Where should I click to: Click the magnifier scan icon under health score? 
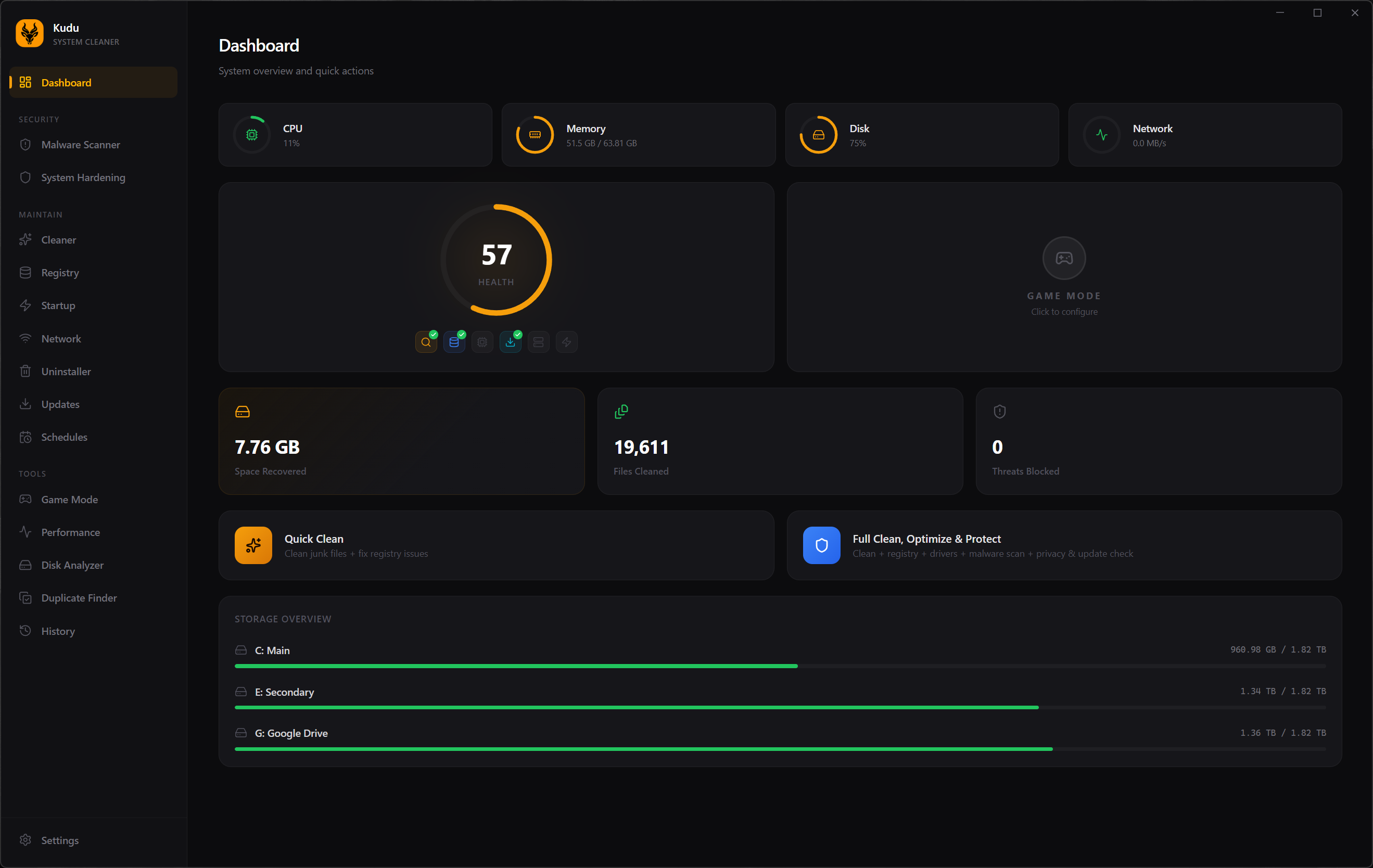[426, 342]
